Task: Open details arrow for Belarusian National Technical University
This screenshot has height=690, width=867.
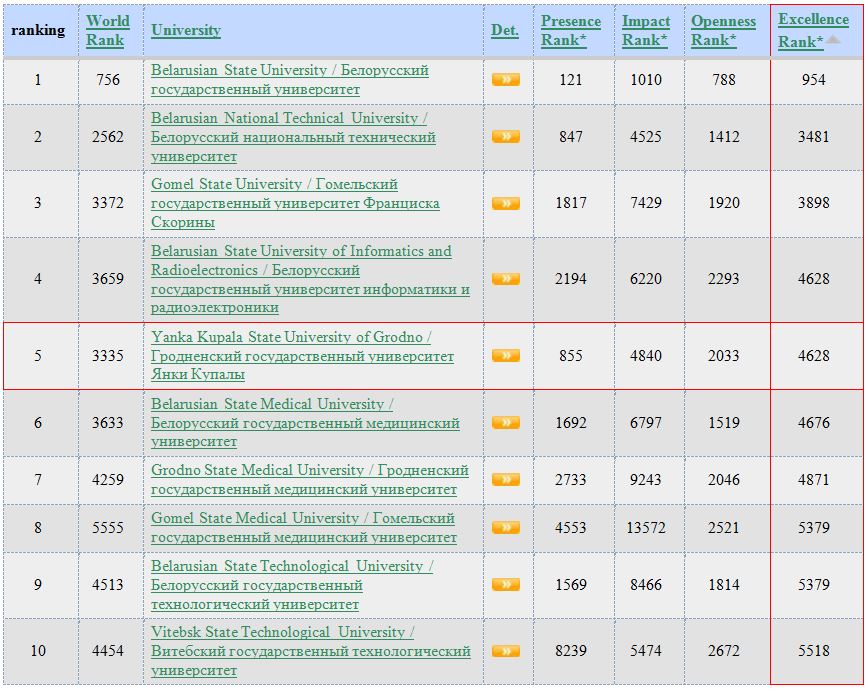Action: 505,137
